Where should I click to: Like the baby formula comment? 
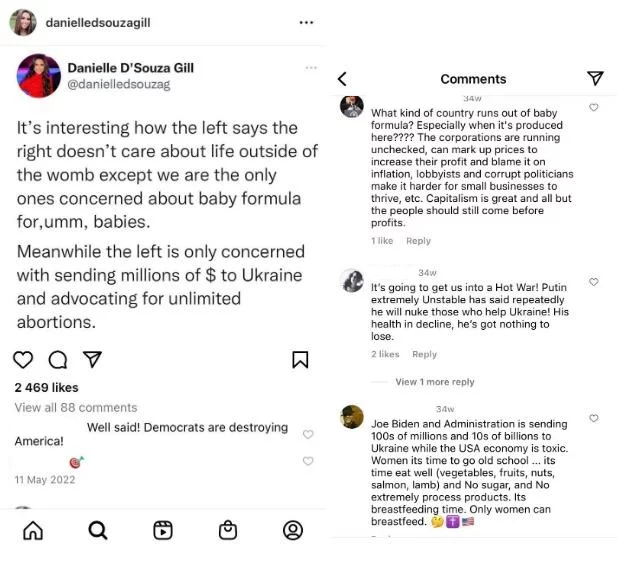coord(593,107)
